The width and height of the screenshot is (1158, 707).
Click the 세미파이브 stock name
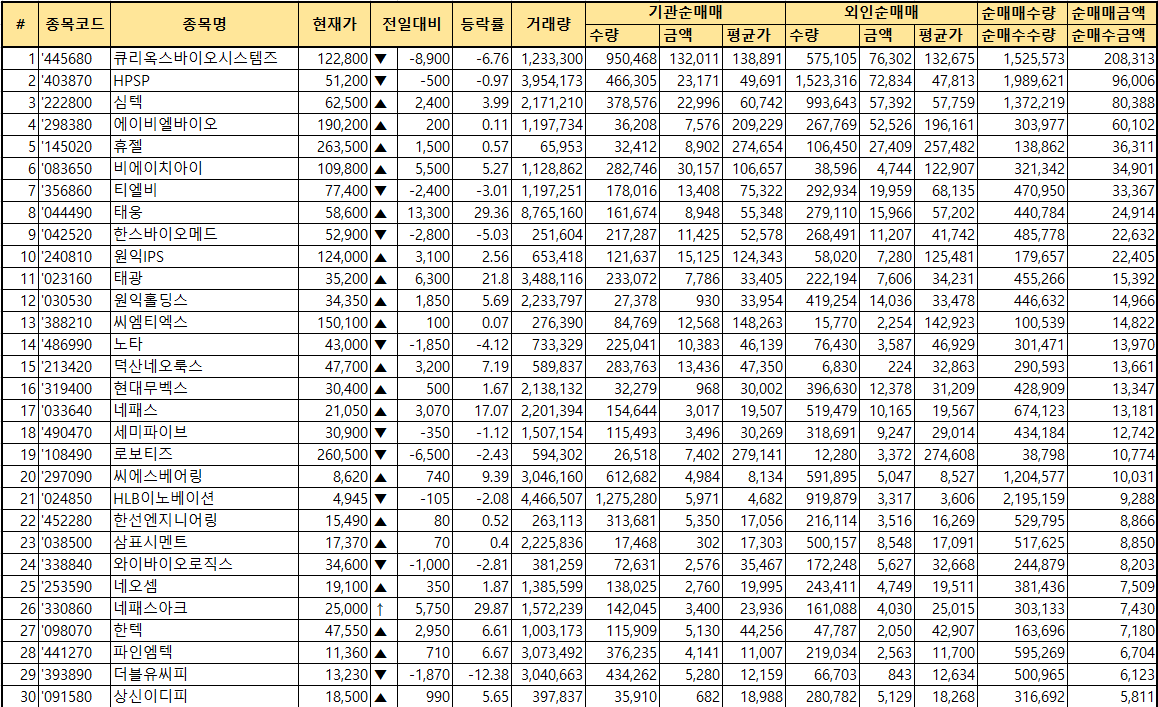point(151,432)
